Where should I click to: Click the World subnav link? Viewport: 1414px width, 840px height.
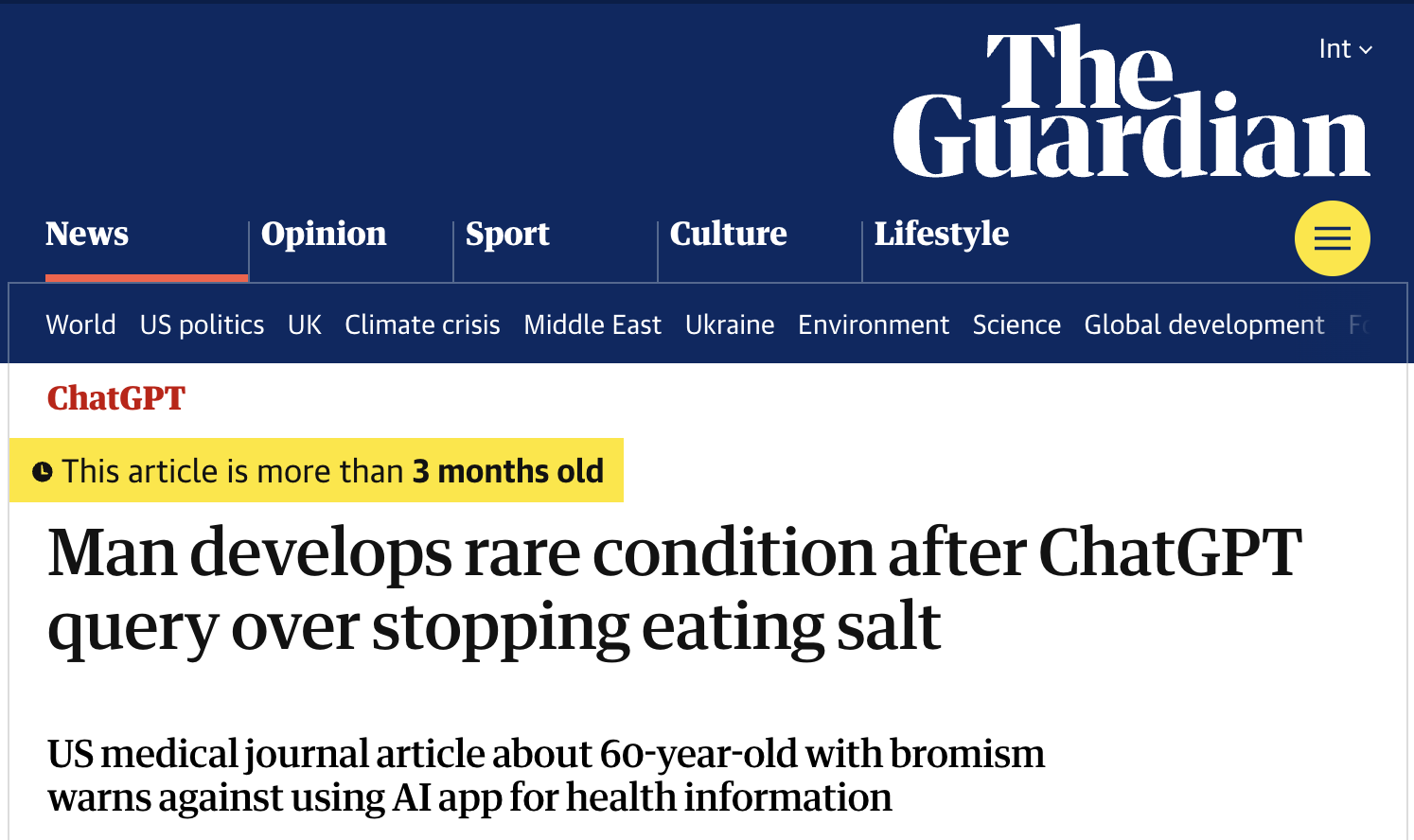(x=80, y=324)
